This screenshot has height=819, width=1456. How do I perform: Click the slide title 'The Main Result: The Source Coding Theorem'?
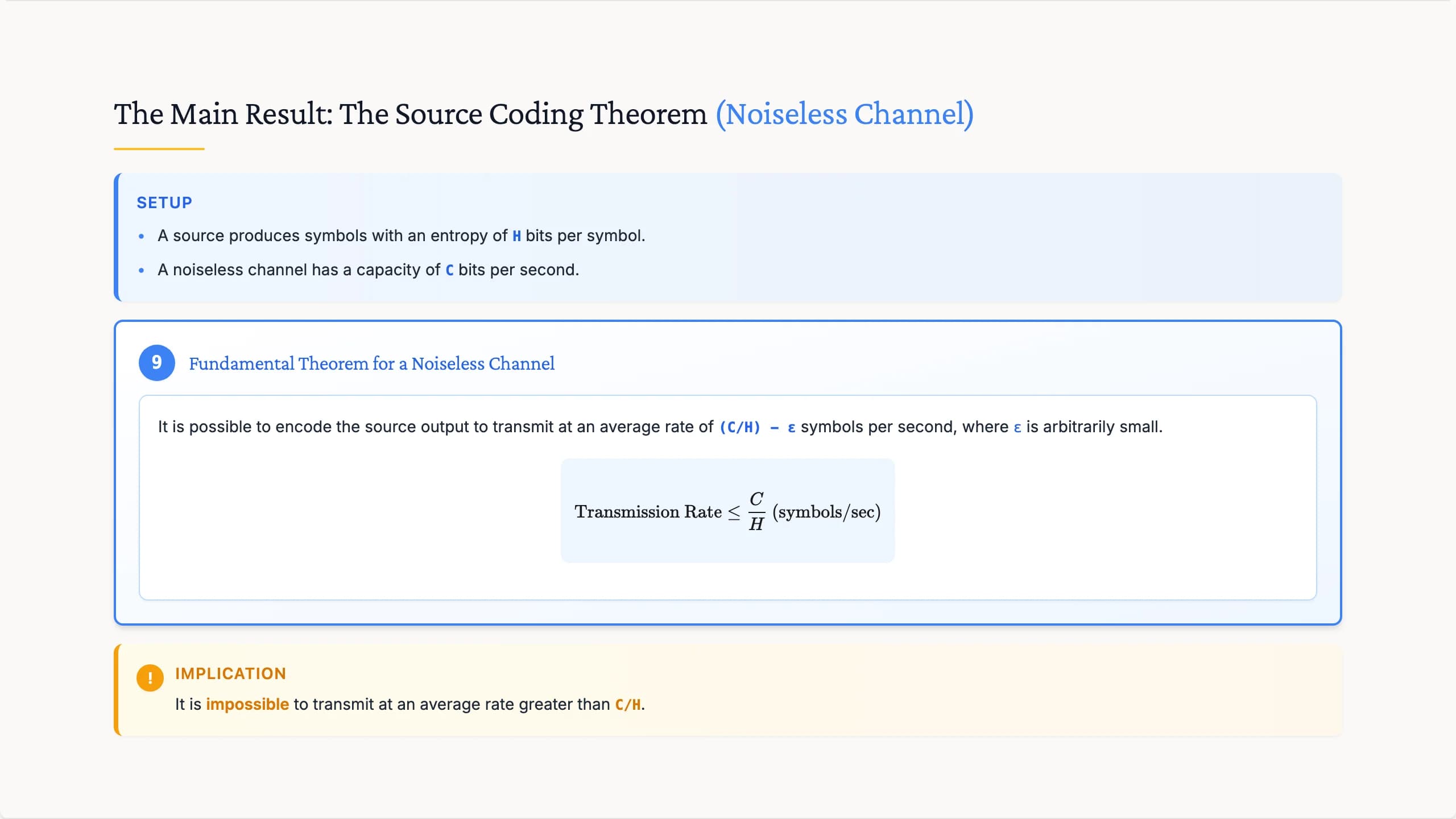tap(410, 114)
